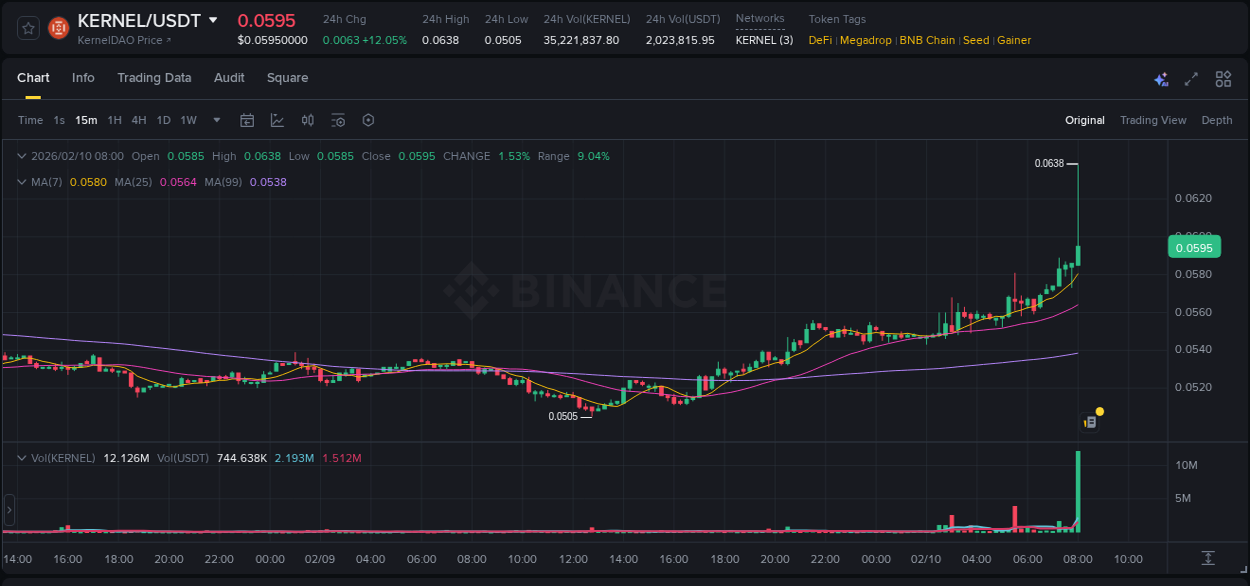Expand chart to fullscreen view

point(1190,78)
